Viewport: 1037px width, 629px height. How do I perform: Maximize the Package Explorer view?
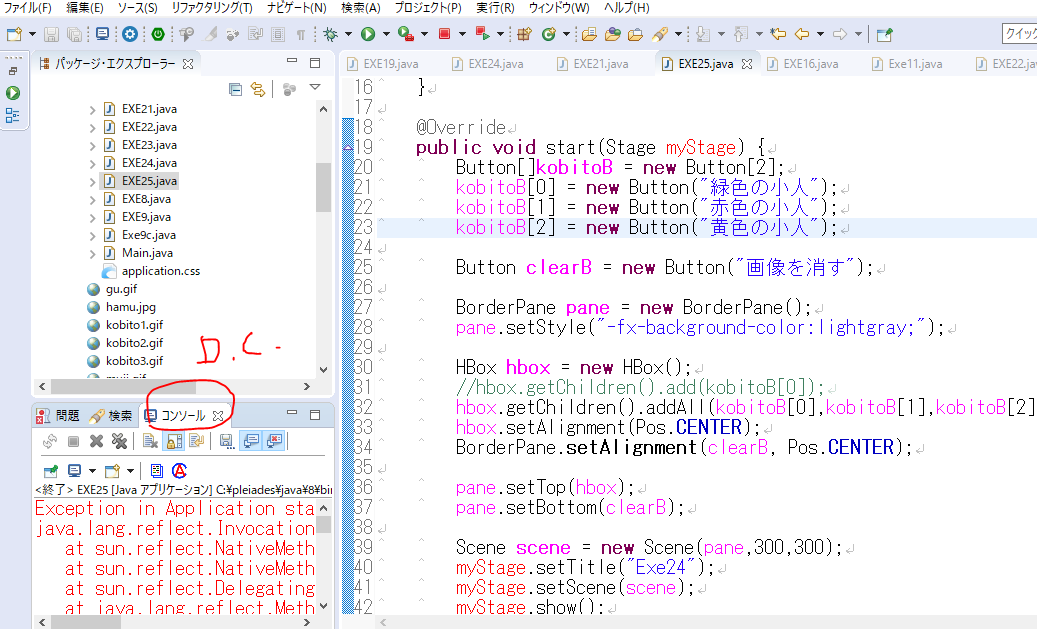(315, 63)
